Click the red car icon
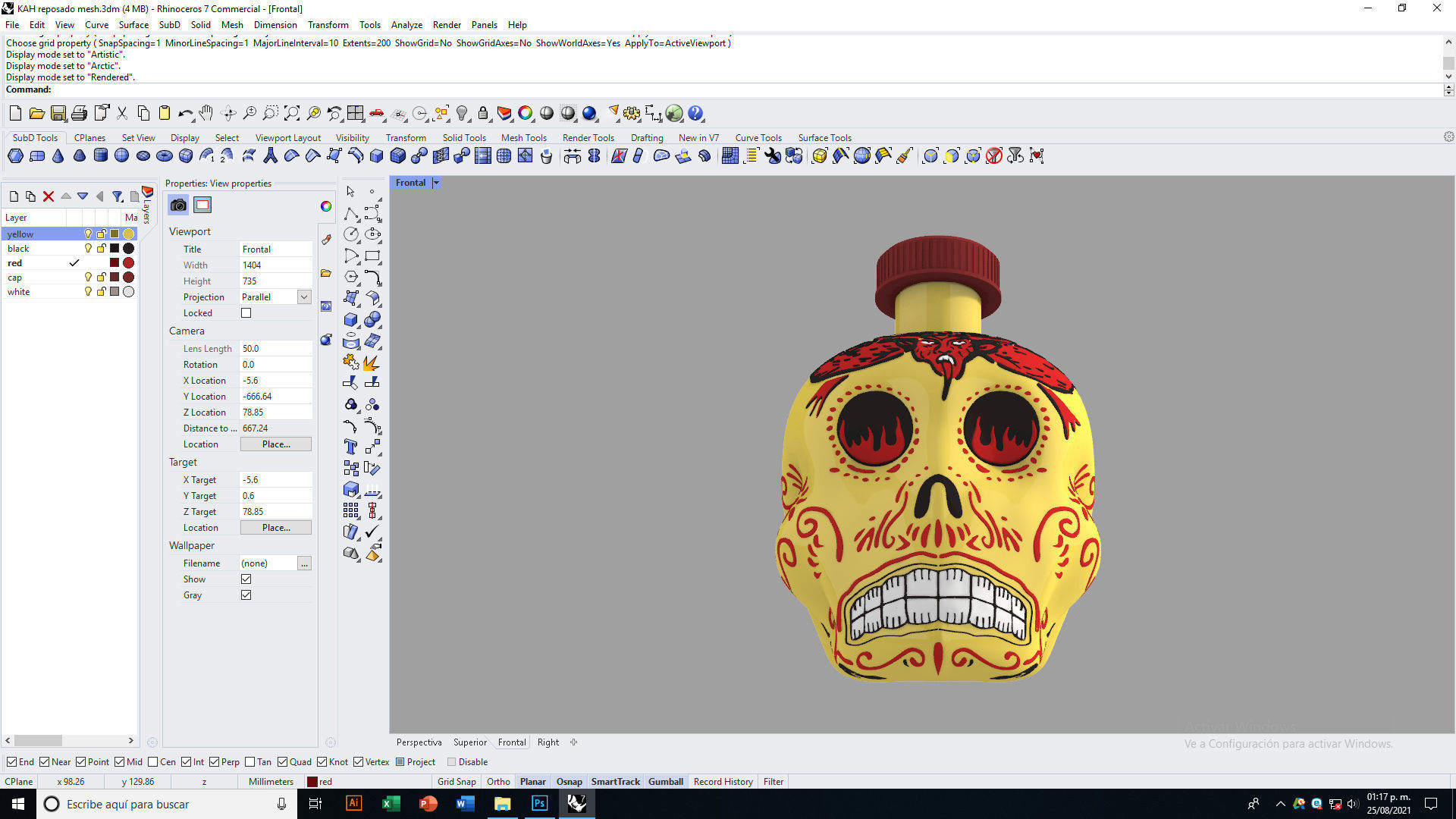 click(377, 114)
